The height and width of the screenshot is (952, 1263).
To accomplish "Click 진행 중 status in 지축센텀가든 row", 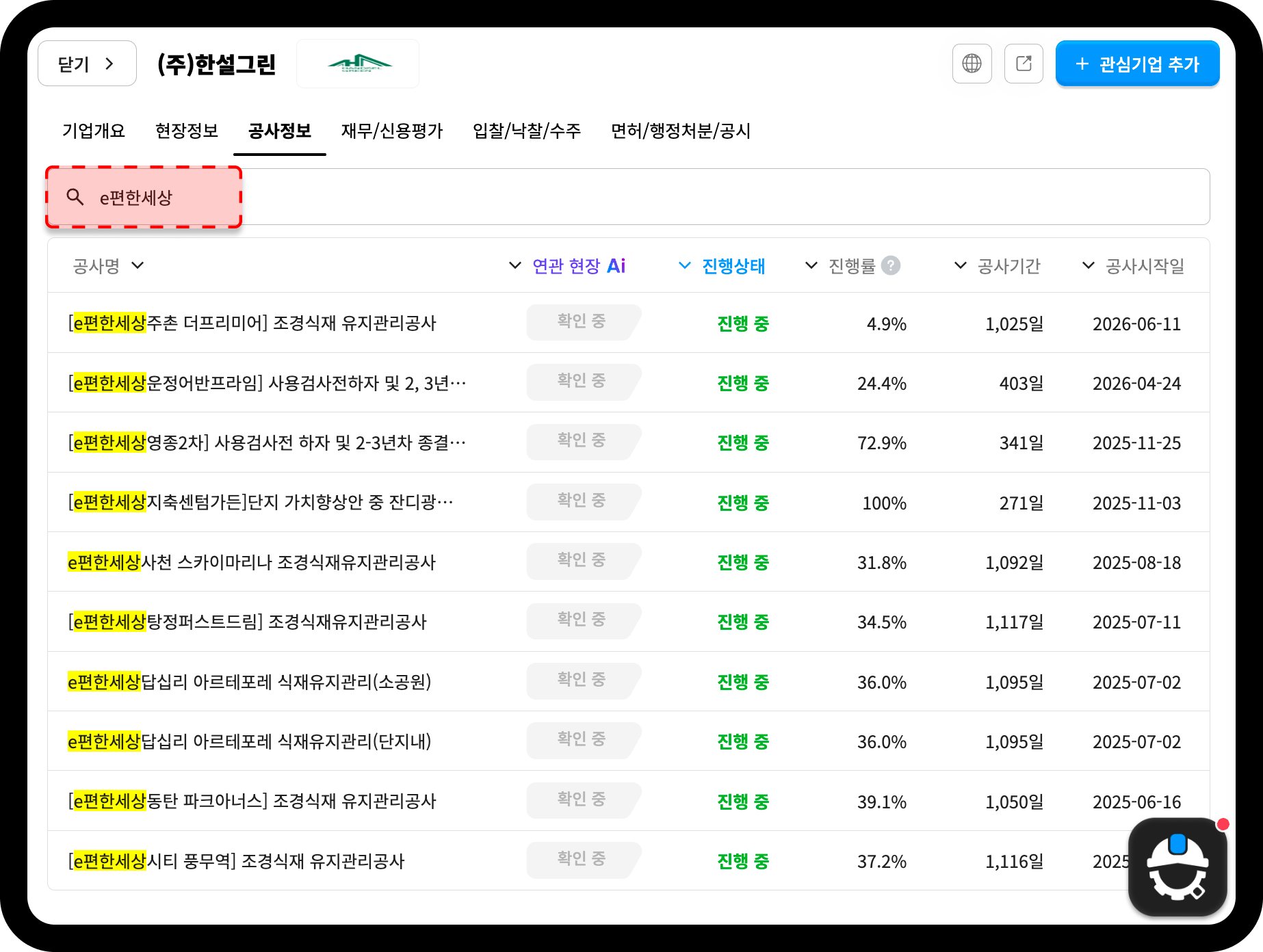I will tap(743, 503).
